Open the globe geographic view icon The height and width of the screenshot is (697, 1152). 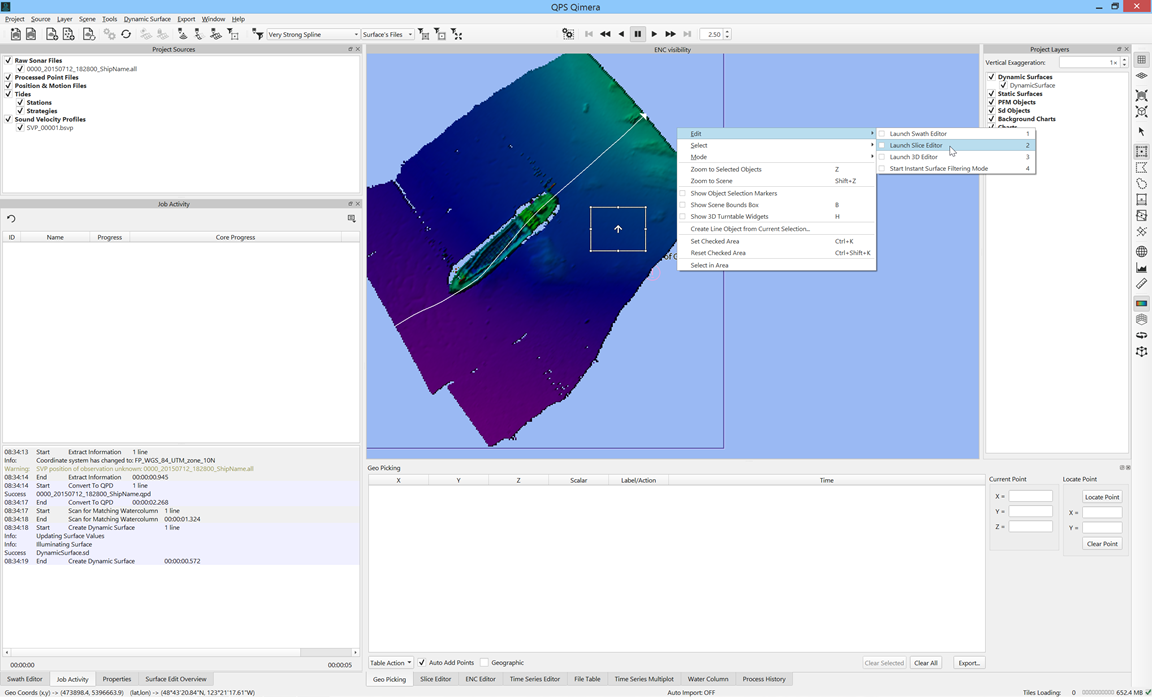(x=1141, y=251)
